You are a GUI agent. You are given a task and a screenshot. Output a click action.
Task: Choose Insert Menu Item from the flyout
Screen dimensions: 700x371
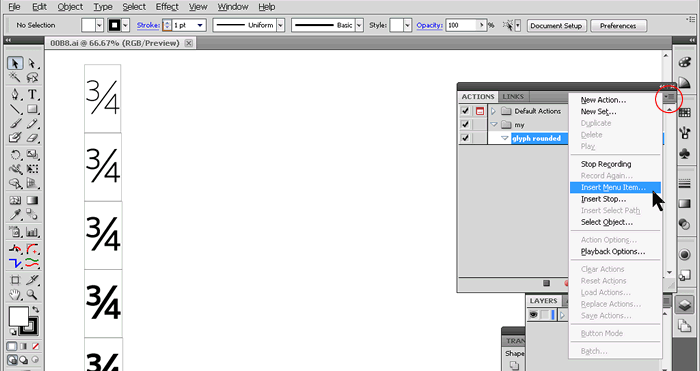[615, 188]
